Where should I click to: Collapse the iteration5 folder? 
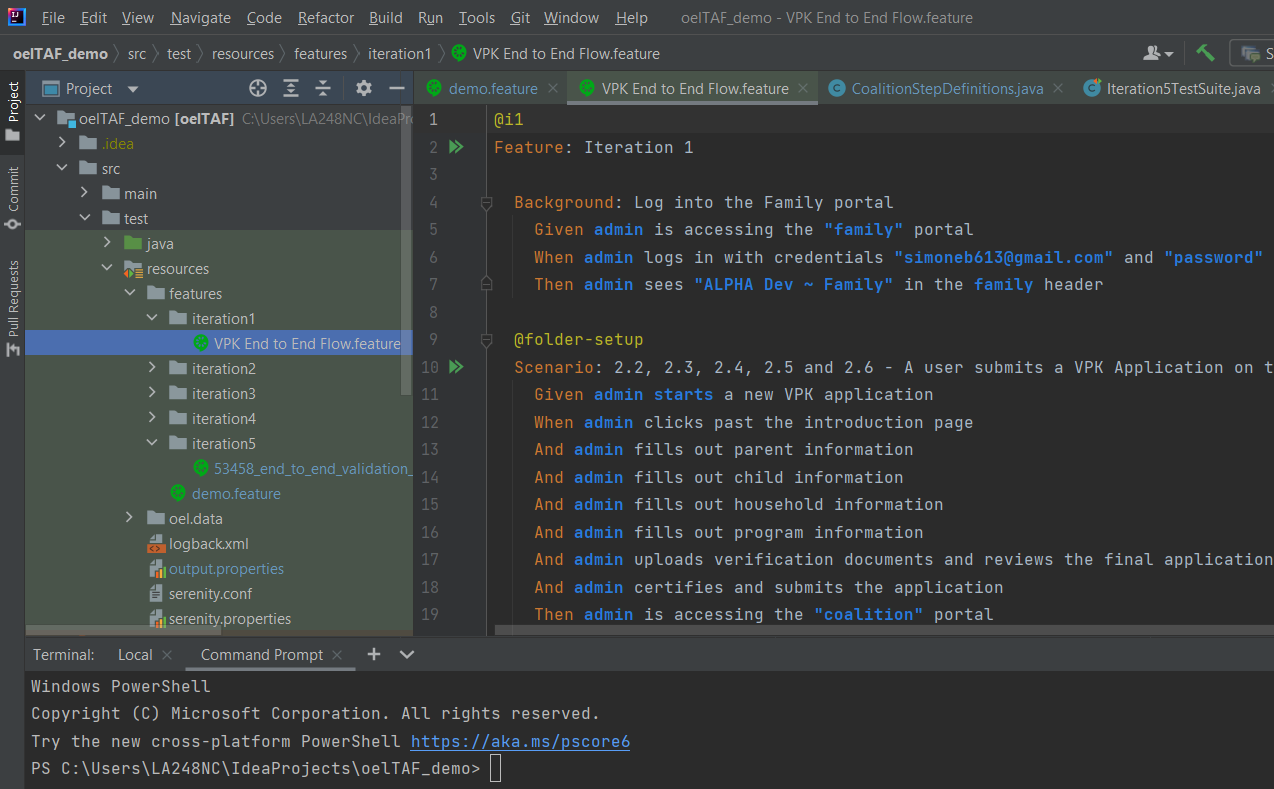coord(152,443)
